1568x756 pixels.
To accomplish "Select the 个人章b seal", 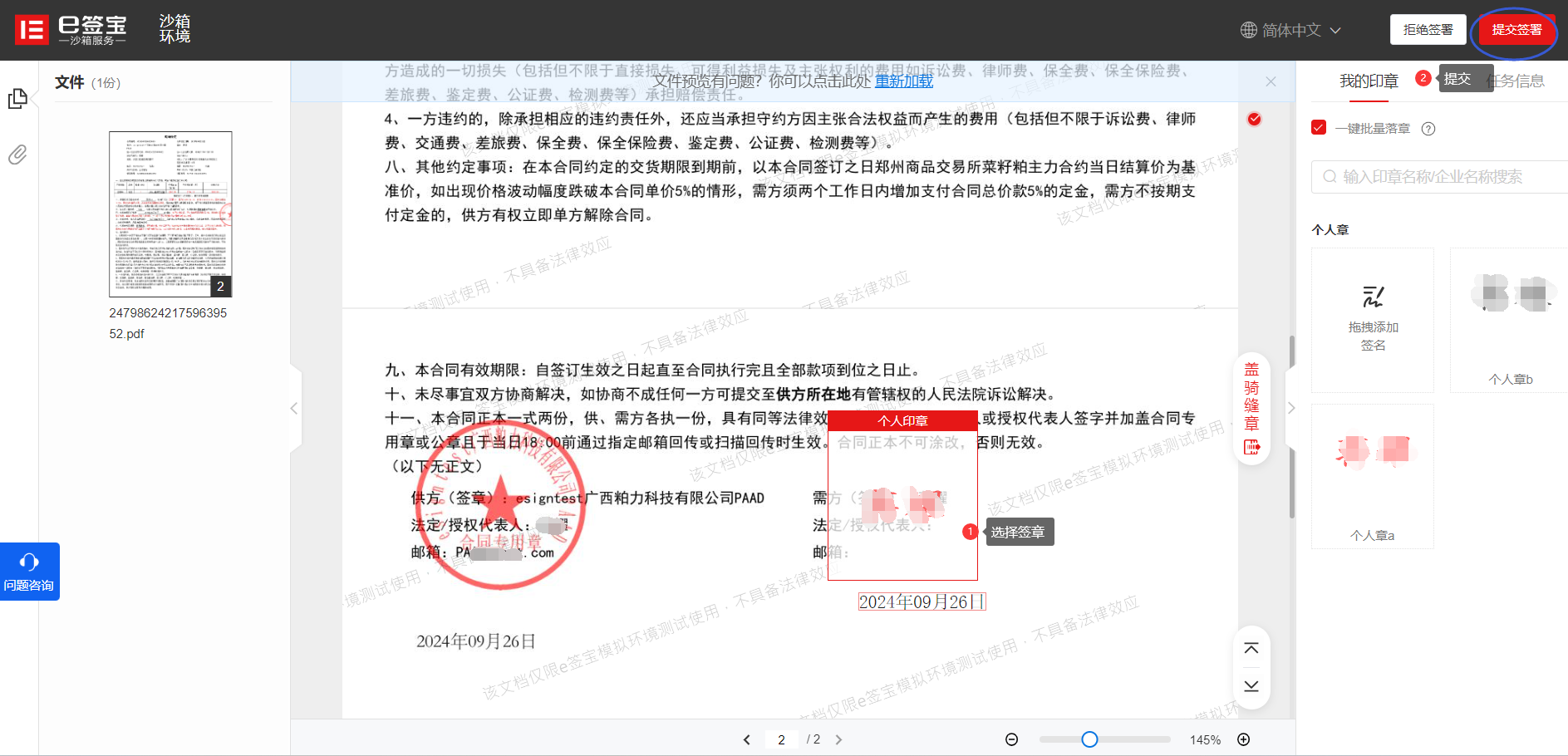I will (x=1509, y=320).
